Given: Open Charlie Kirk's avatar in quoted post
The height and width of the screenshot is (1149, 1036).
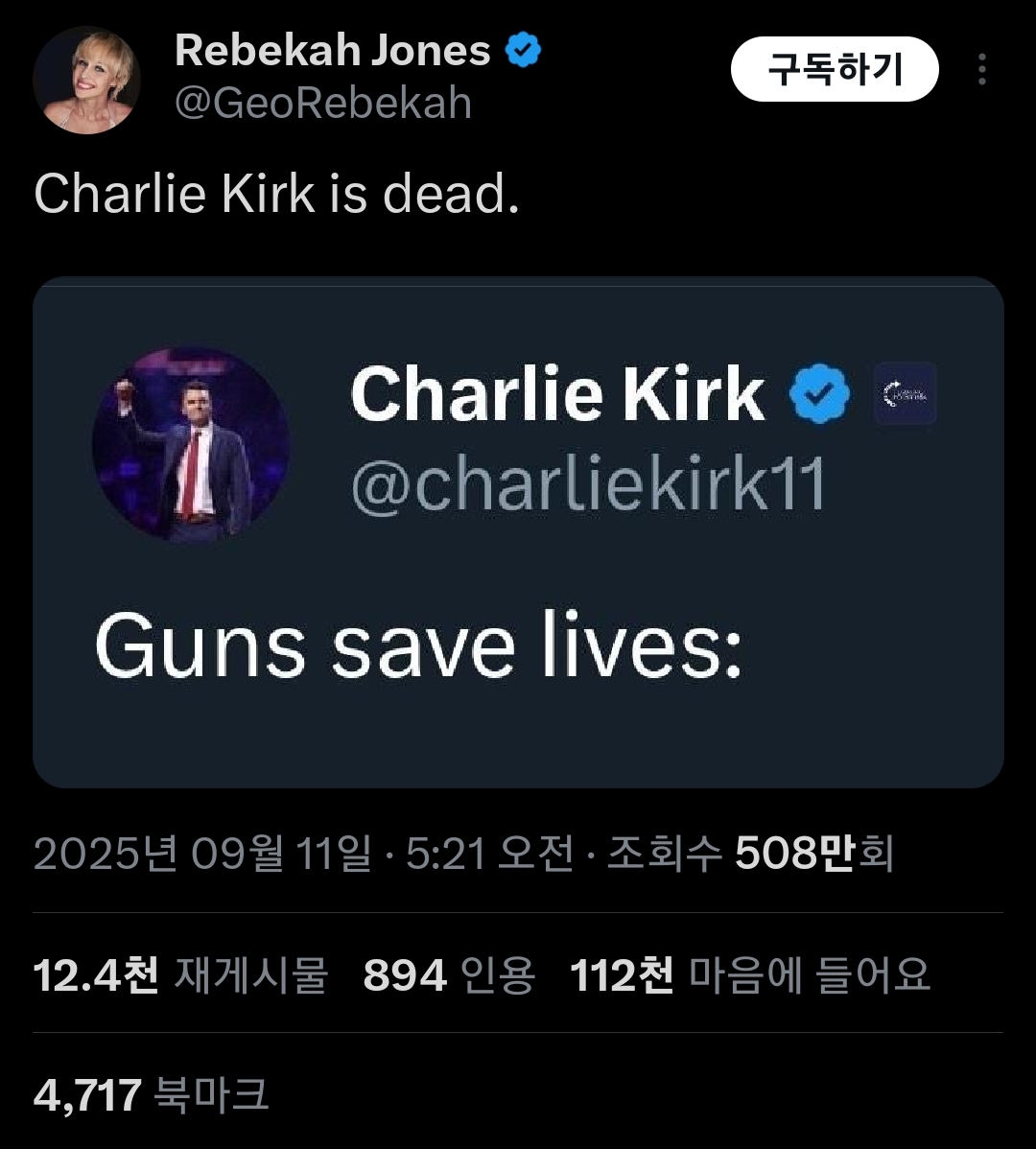Looking at the screenshot, I should [190, 444].
